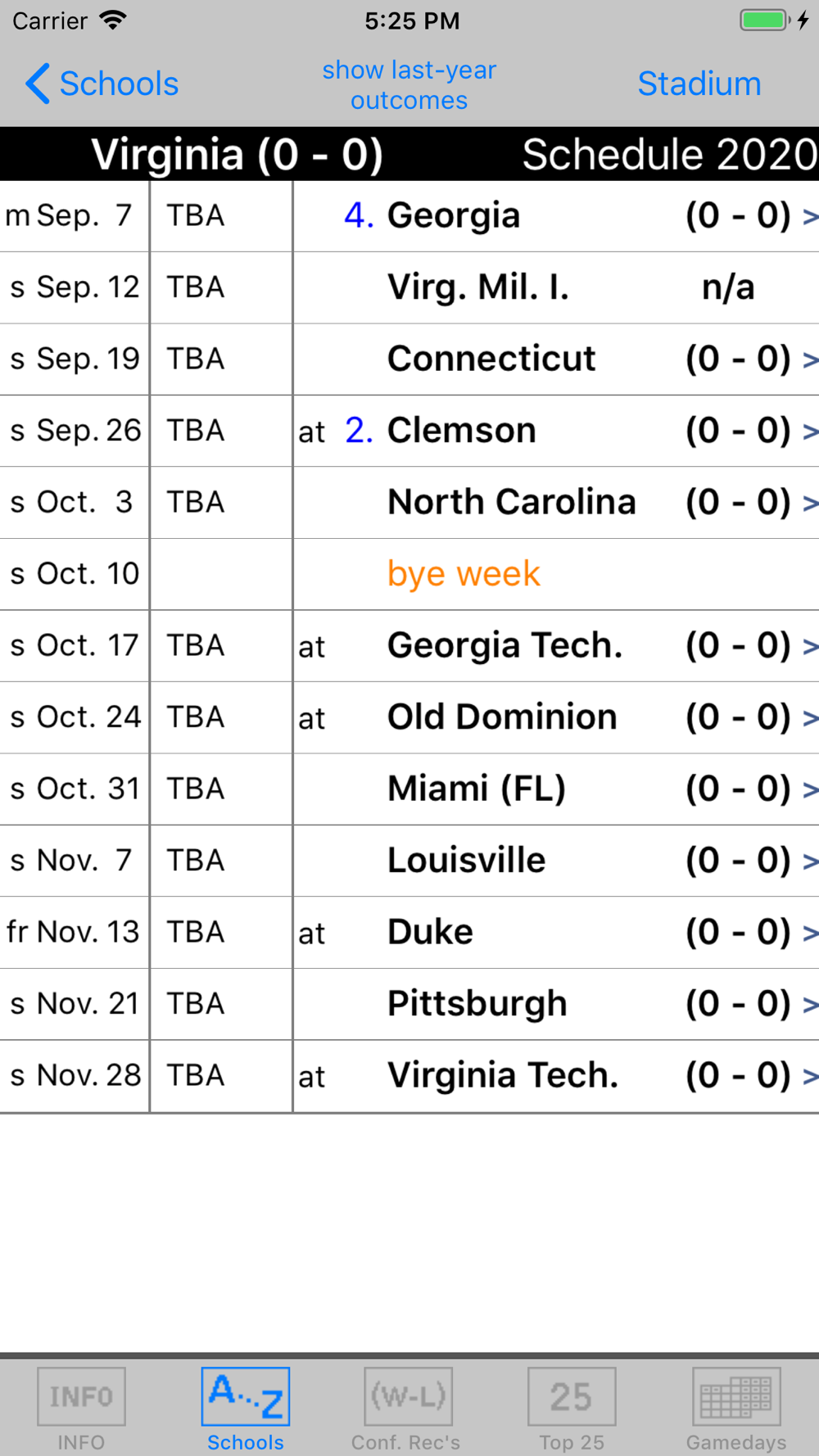Tap the Old Dominion matchup row
This screenshot has height=1456, width=819.
(x=409, y=718)
